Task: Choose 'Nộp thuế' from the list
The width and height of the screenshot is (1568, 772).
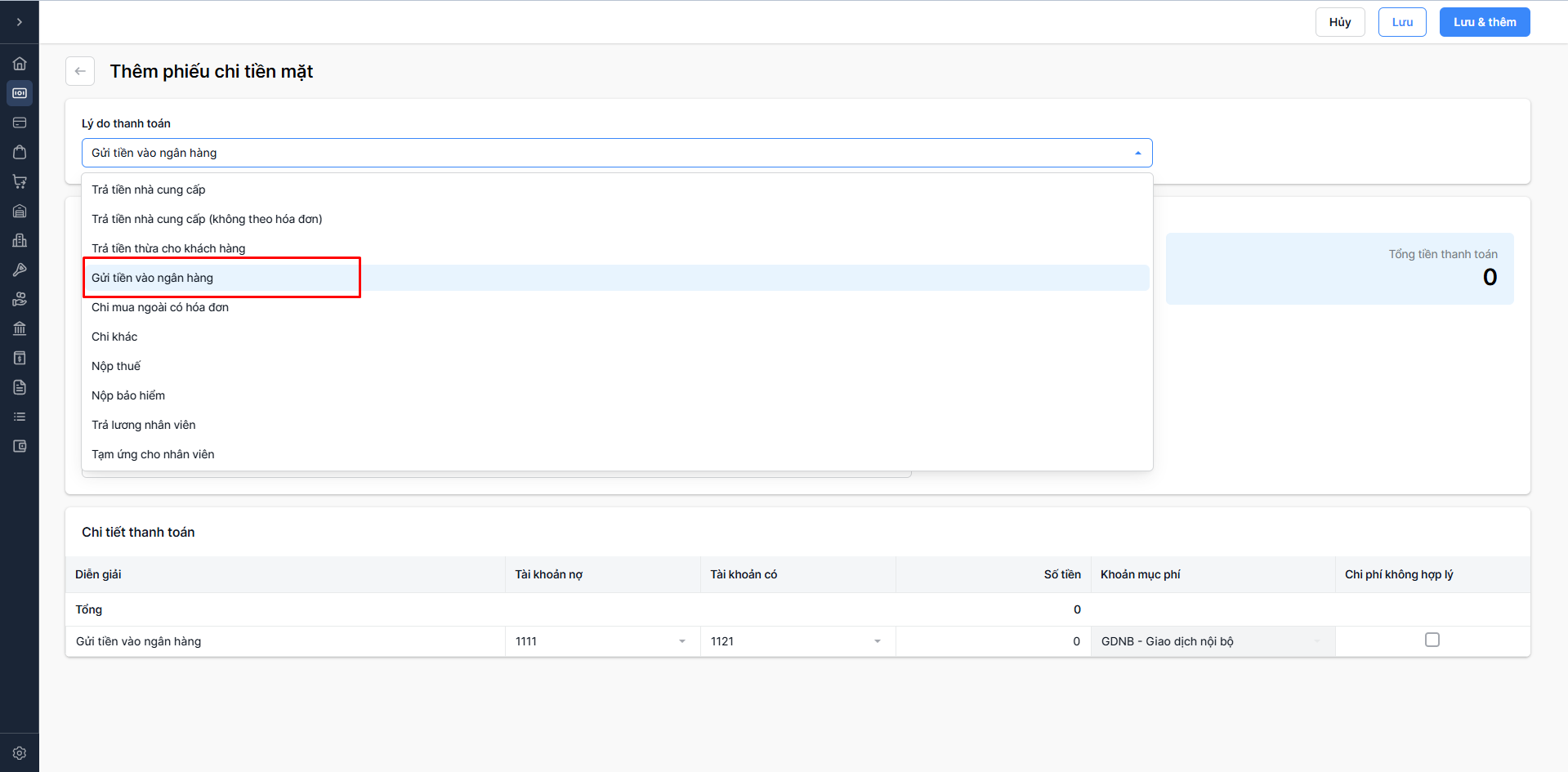Action: tap(116, 366)
